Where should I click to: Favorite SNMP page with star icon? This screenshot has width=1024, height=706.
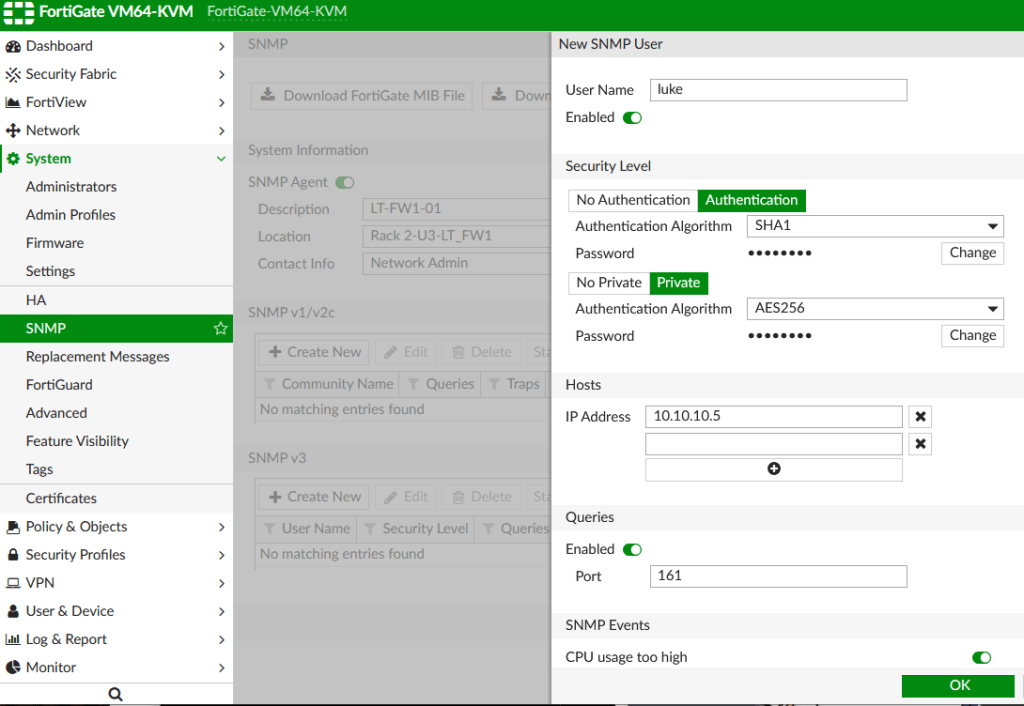(221, 329)
